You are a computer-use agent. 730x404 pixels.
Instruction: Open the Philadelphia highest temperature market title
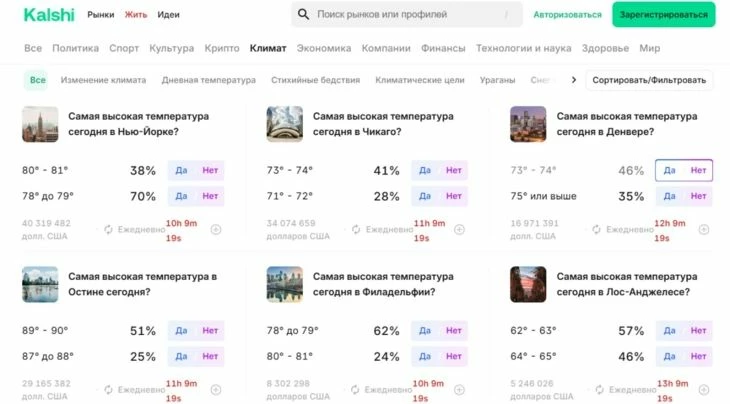383,284
